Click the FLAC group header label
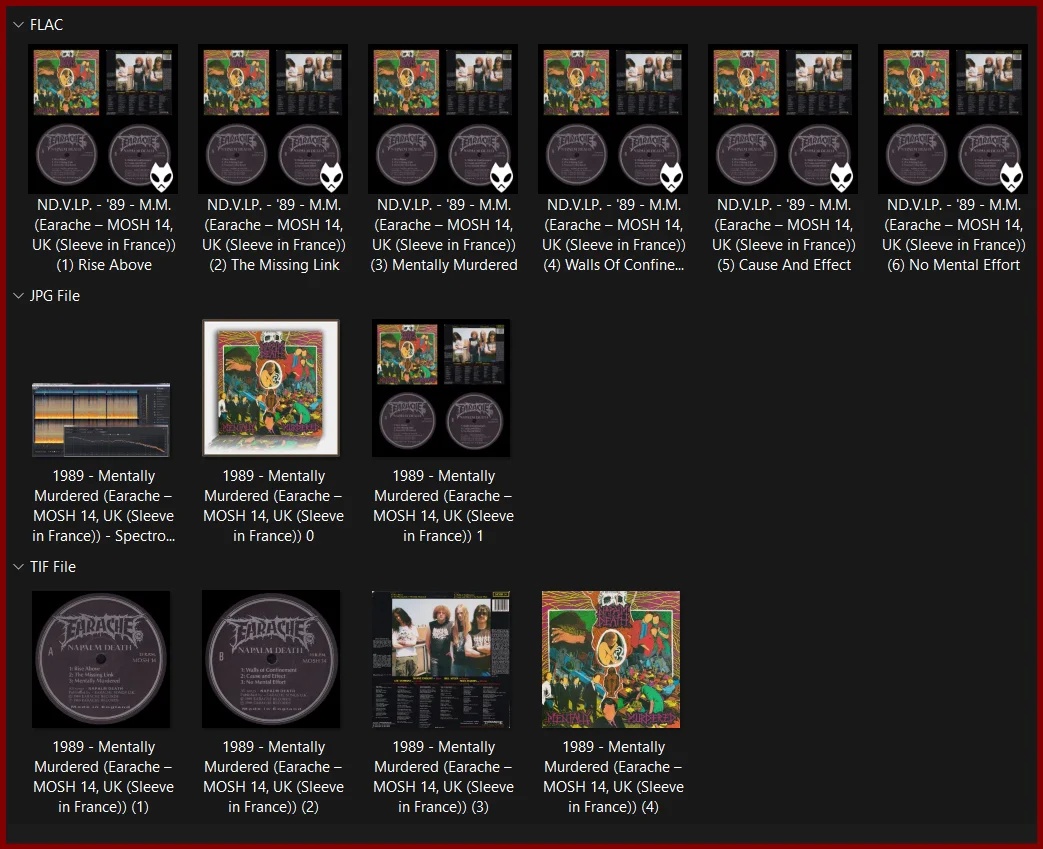The width and height of the screenshot is (1043, 849). tap(47, 25)
